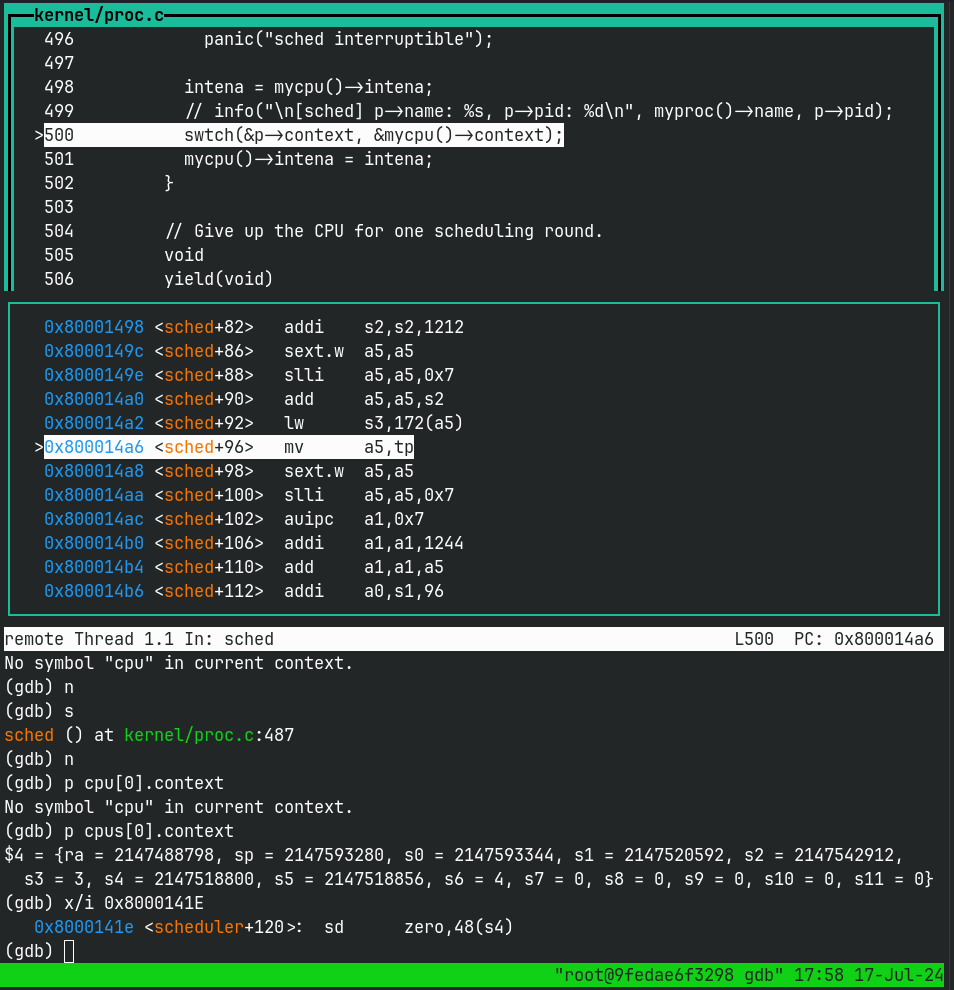Select line number 496 in source pane
Image resolution: width=954 pixels, height=990 pixels.
point(59,39)
